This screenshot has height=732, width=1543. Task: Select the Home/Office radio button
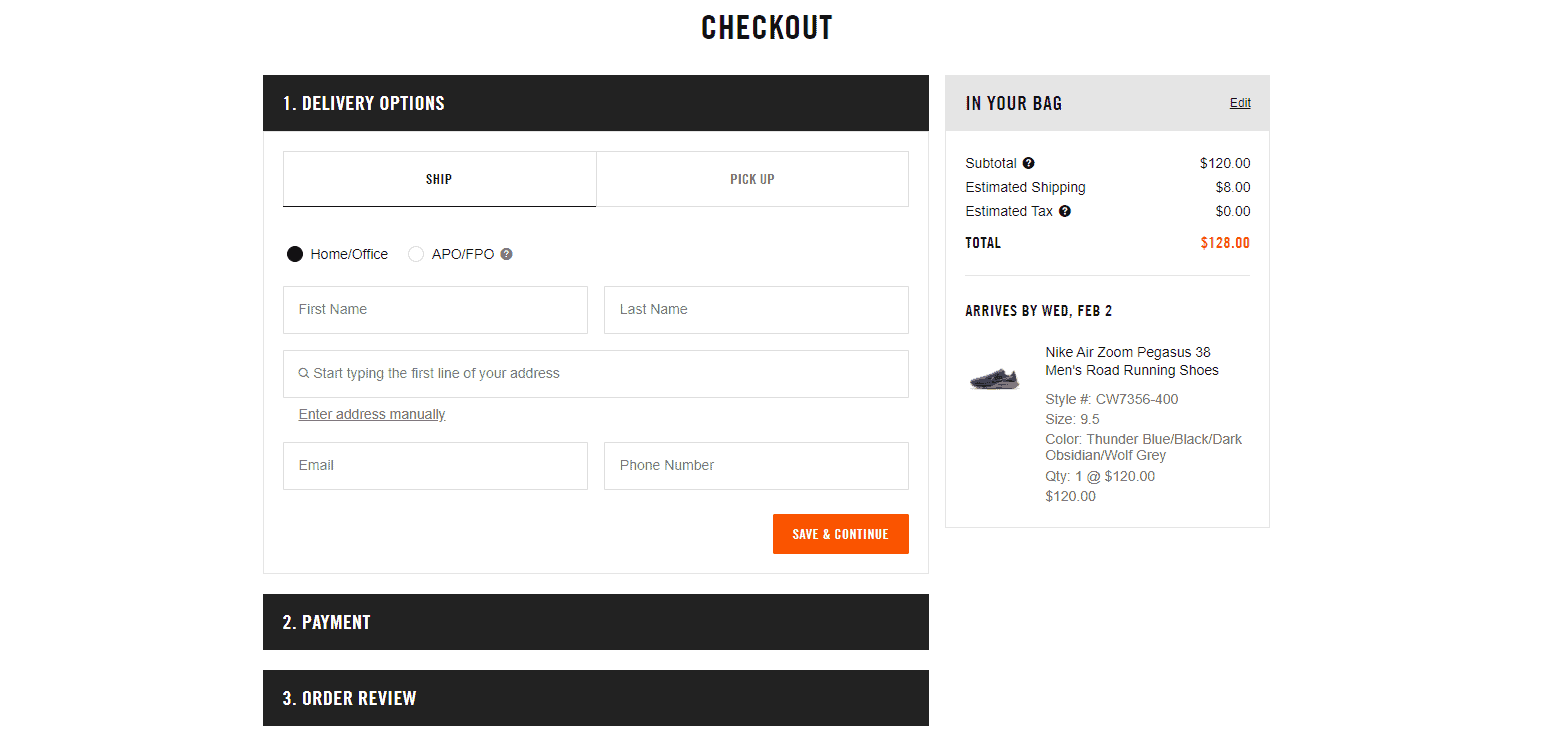(x=295, y=254)
